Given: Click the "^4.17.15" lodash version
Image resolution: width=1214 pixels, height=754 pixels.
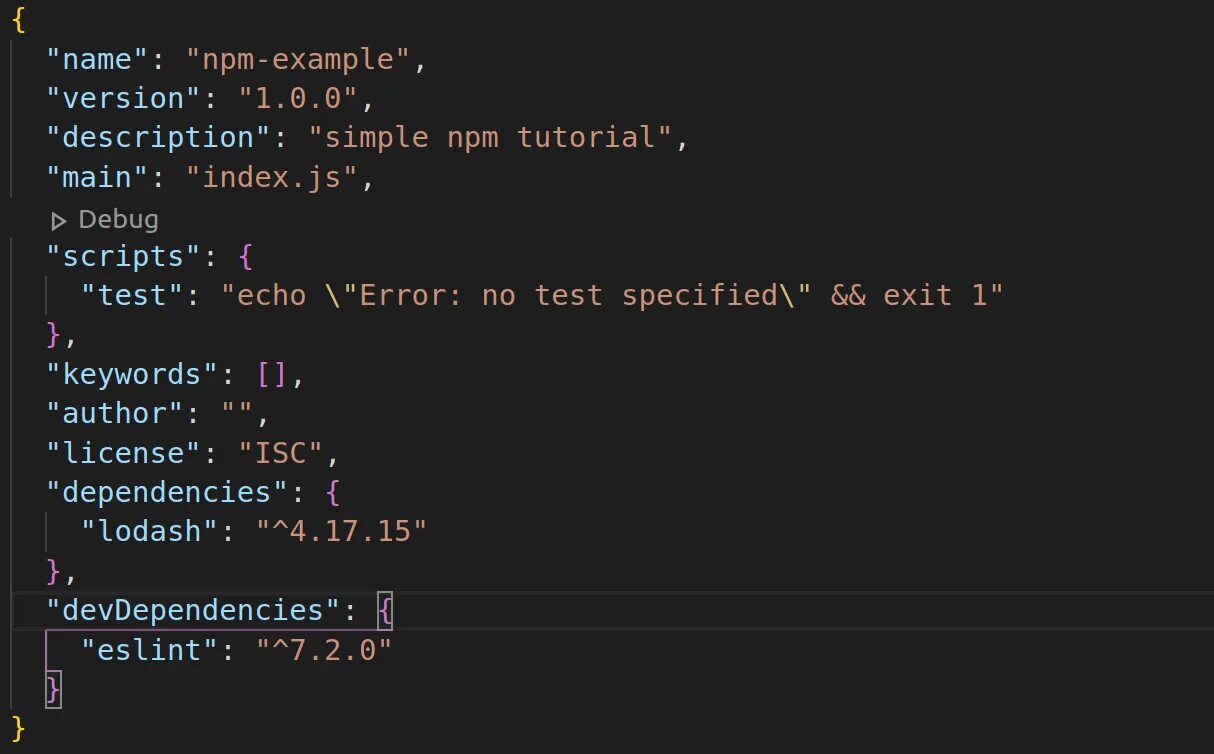Looking at the screenshot, I should tap(342, 531).
